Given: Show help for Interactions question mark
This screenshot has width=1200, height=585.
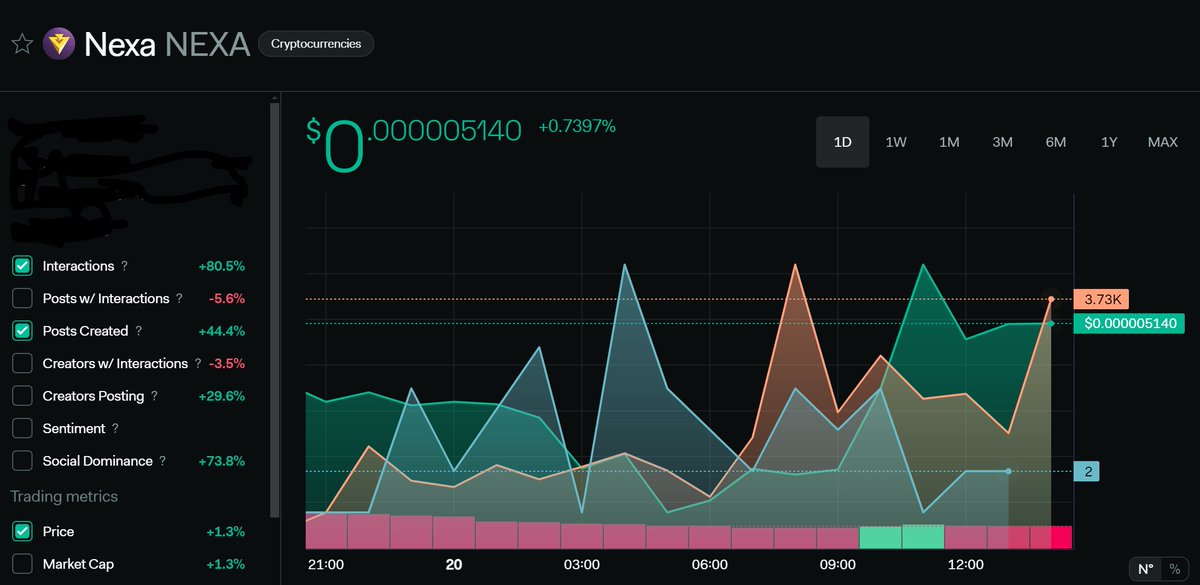Looking at the screenshot, I should (124, 267).
